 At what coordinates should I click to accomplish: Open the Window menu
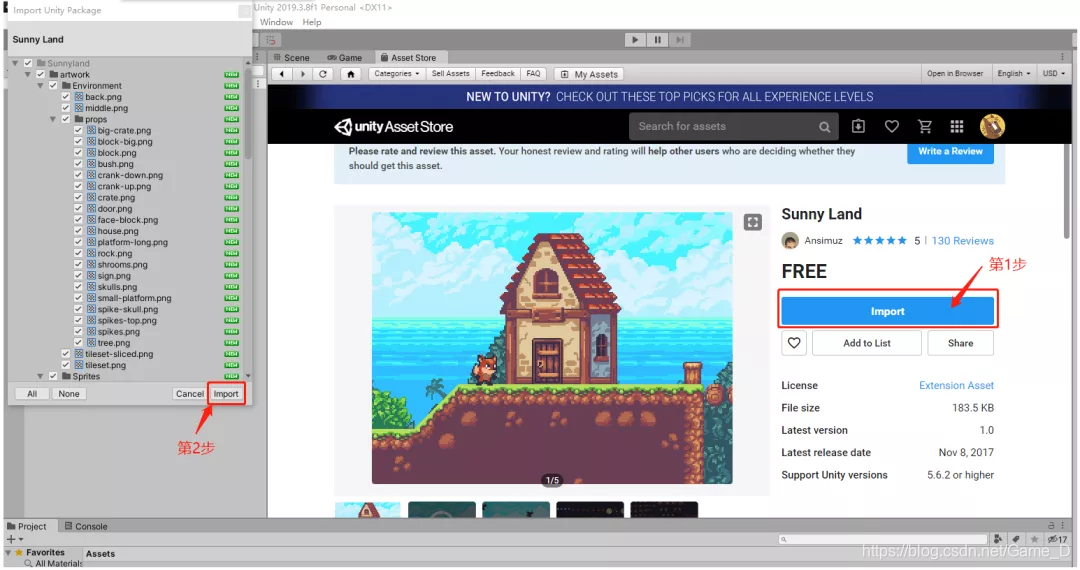[x=276, y=22]
